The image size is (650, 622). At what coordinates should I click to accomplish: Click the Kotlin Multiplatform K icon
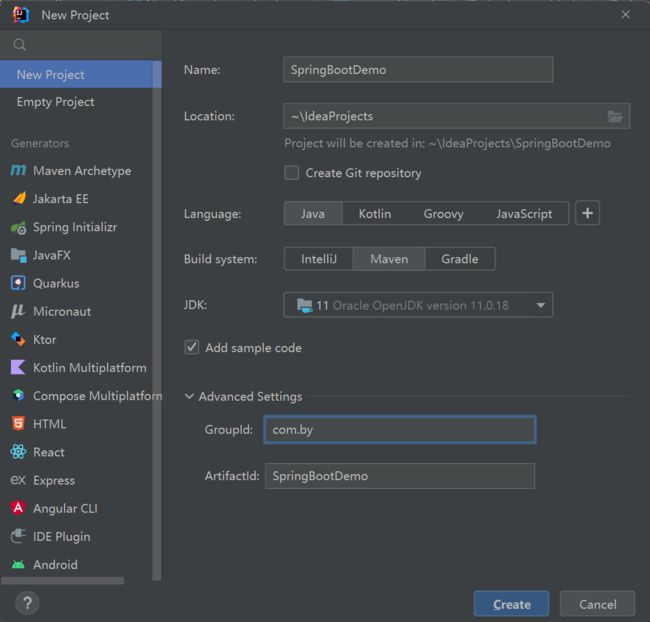point(18,367)
